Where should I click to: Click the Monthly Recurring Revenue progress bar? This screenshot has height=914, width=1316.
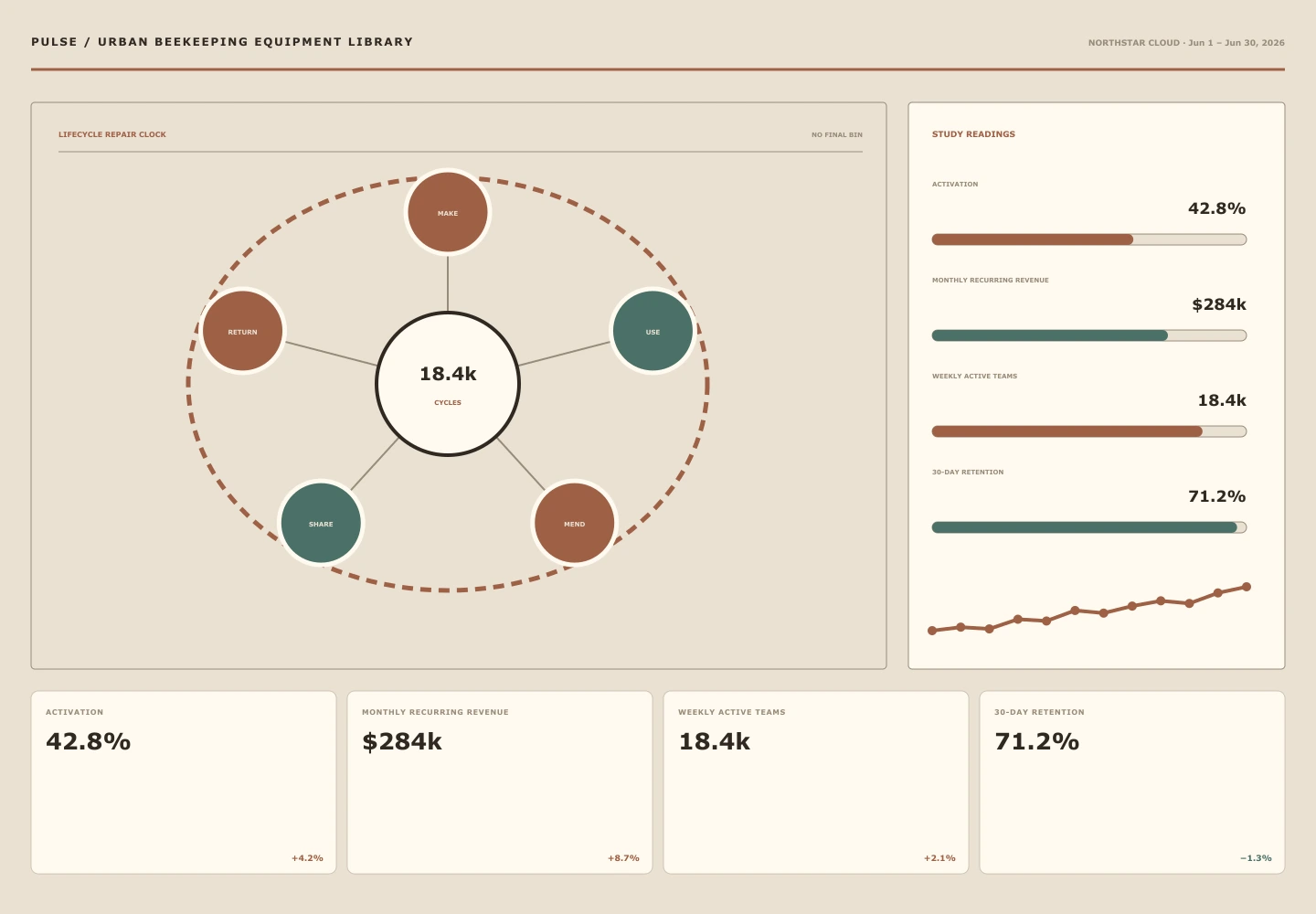pos(1089,335)
